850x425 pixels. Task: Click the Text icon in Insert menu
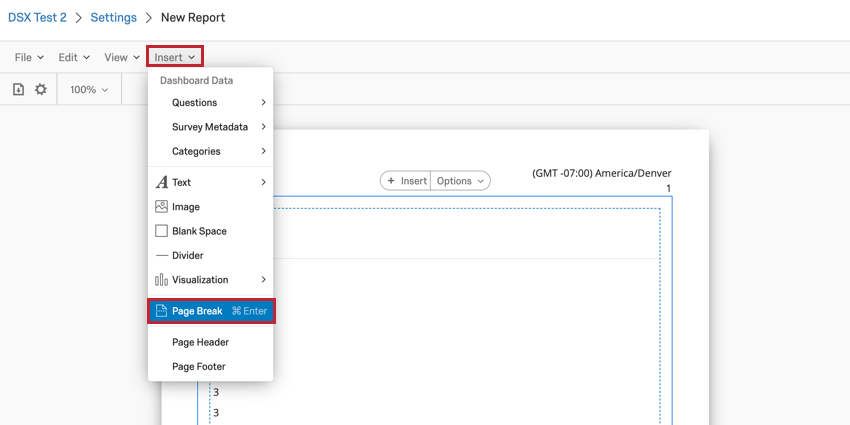162,183
